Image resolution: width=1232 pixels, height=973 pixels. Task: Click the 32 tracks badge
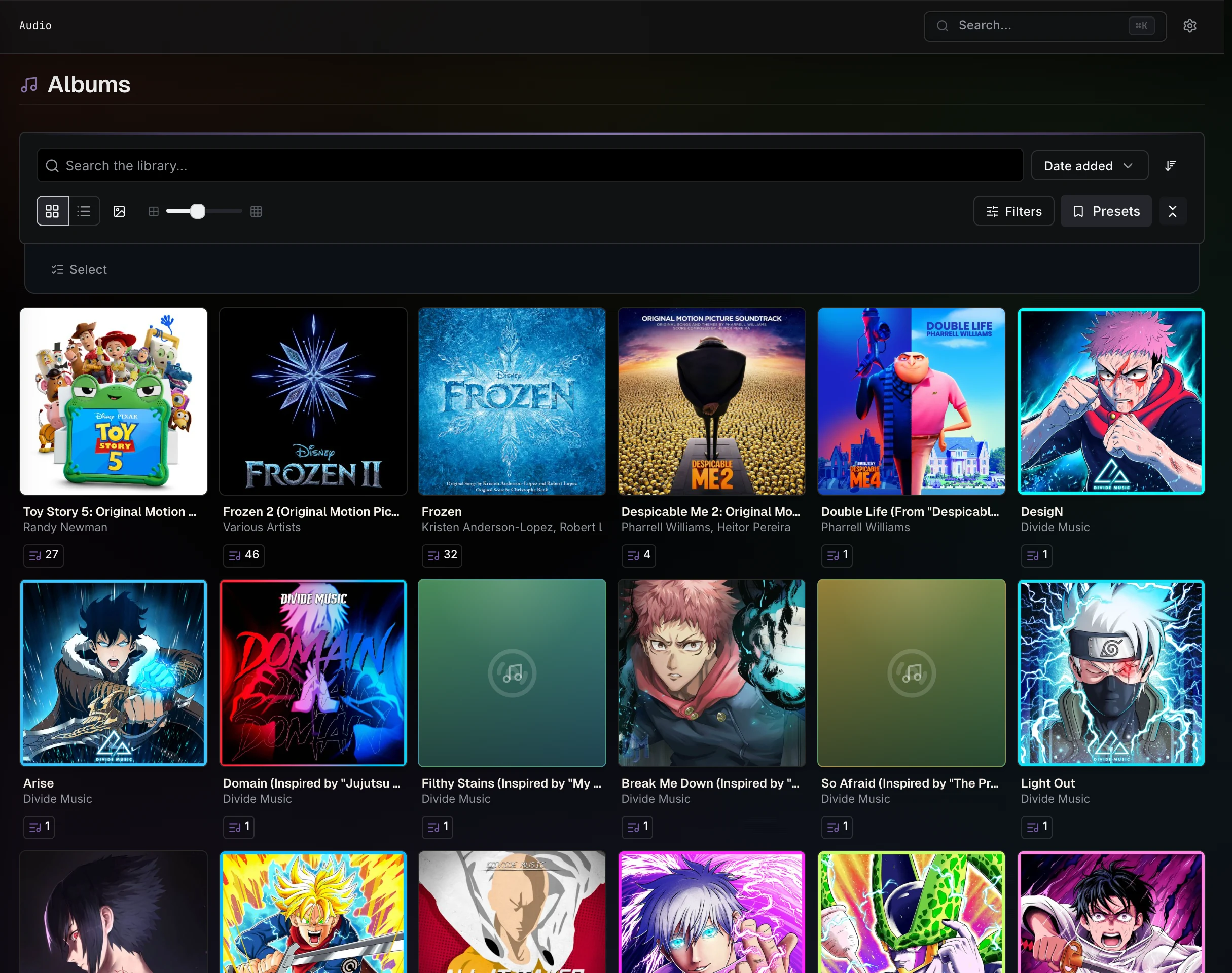click(442, 555)
